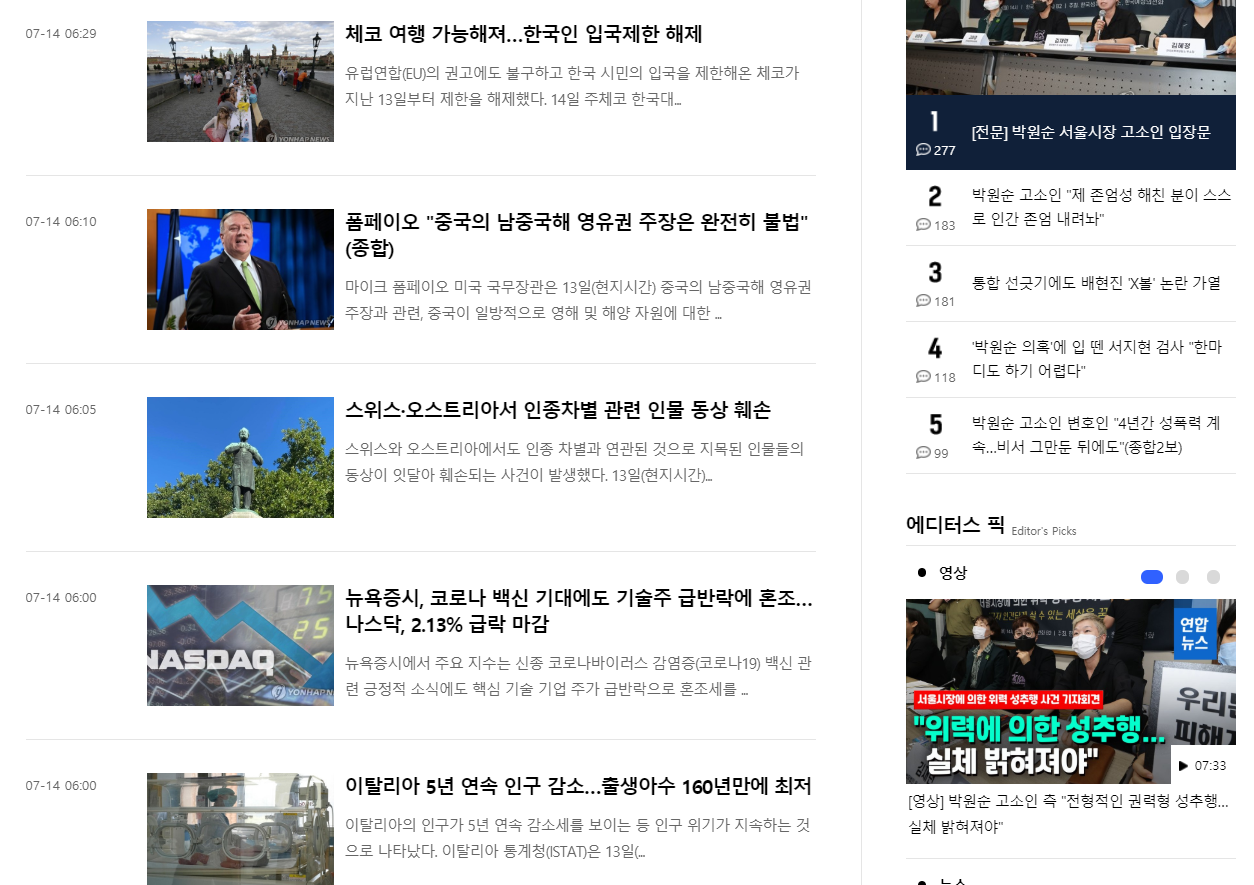Open headline 체코 여행 가능해져…한국인 입국제한 해제
1254x885 pixels.
click(x=524, y=34)
